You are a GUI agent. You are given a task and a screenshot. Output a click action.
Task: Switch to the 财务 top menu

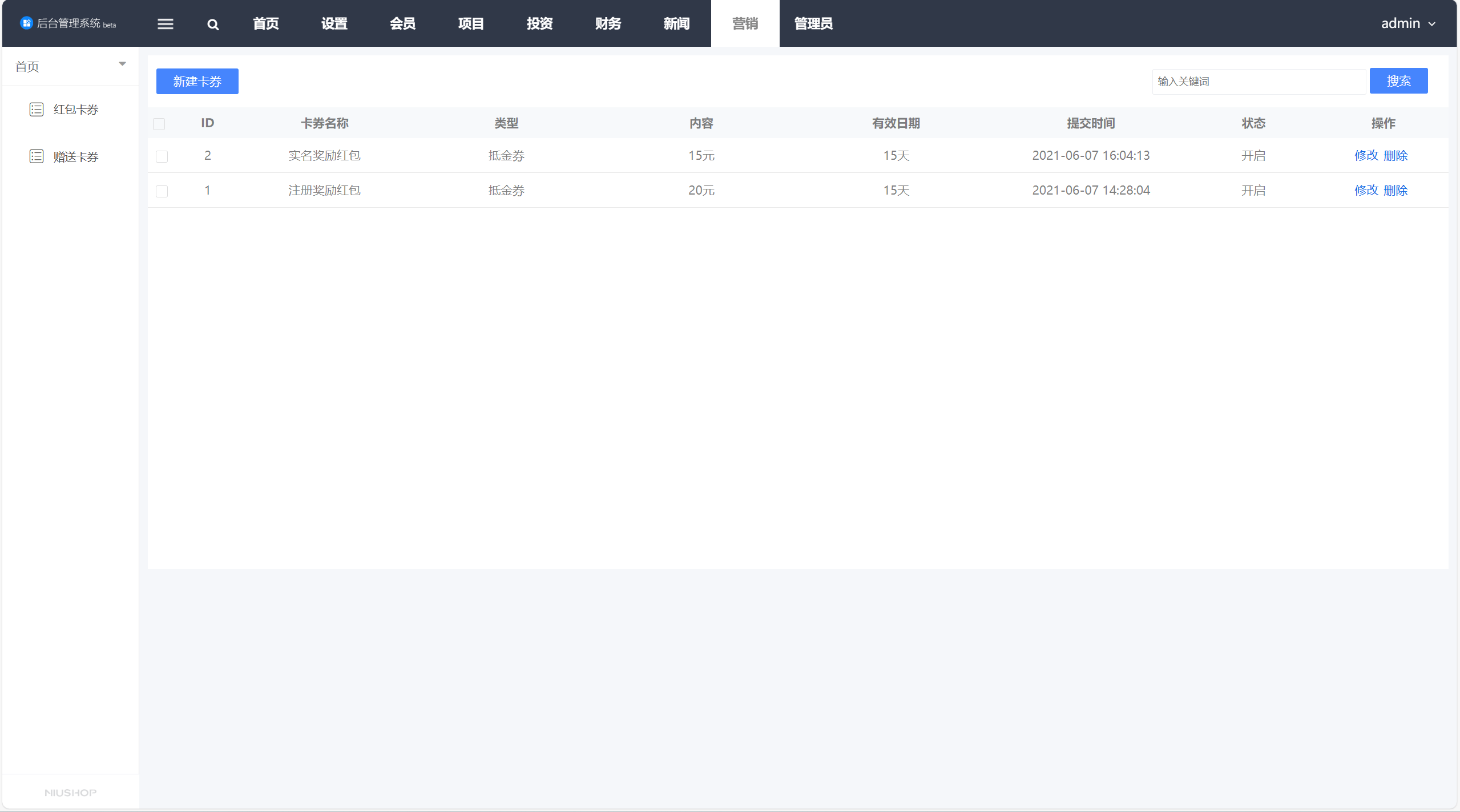click(608, 23)
